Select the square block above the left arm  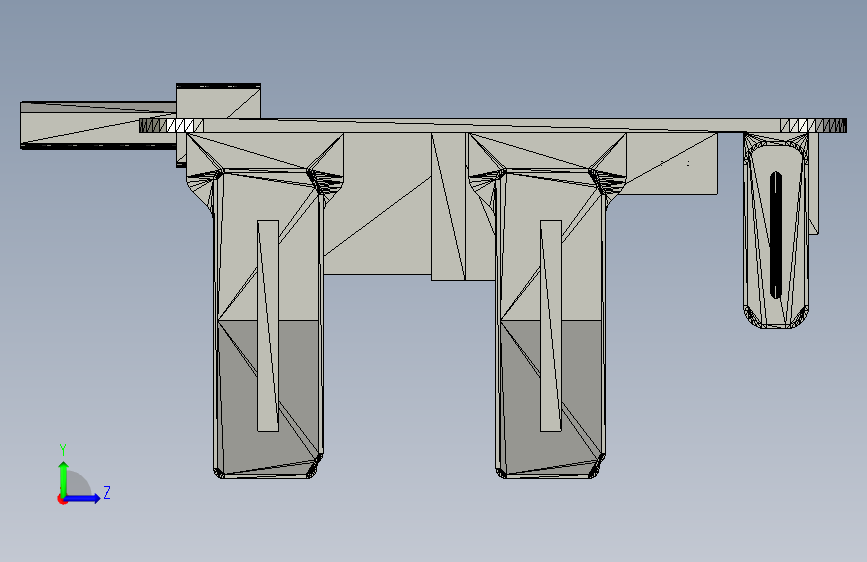[218, 101]
